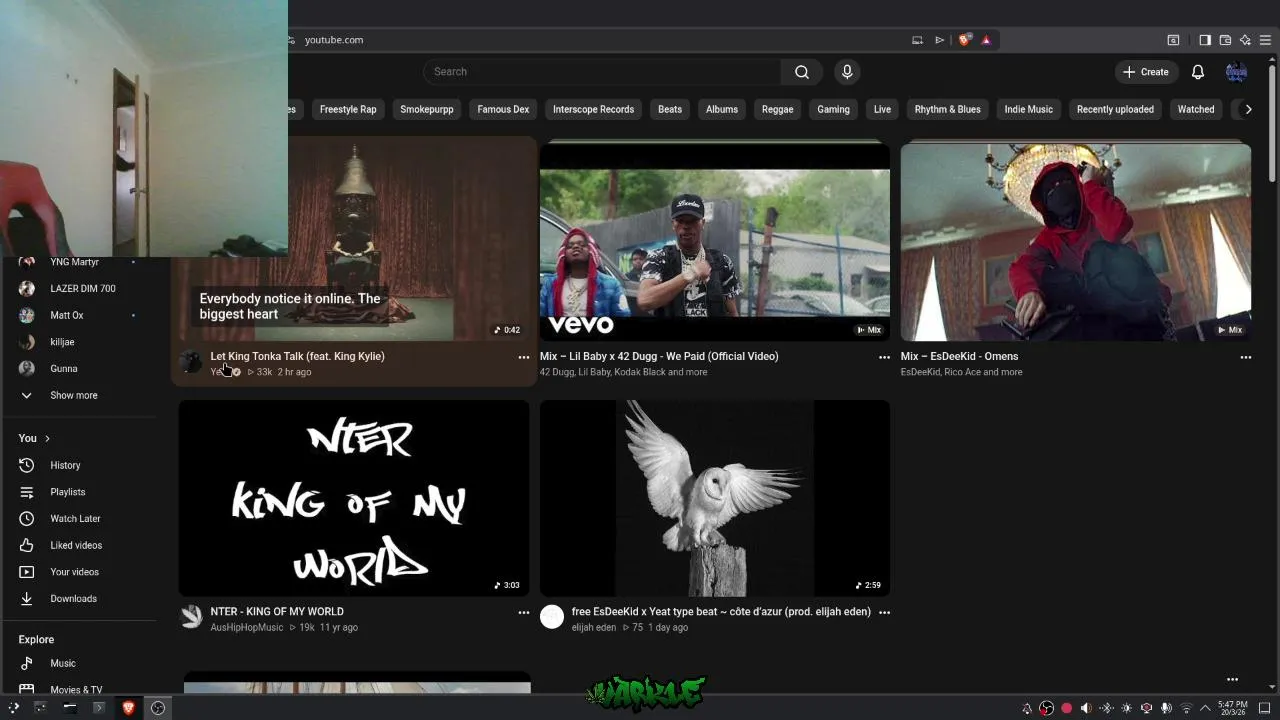
Task: Open the application launcher in taskbar
Action: click(13, 708)
